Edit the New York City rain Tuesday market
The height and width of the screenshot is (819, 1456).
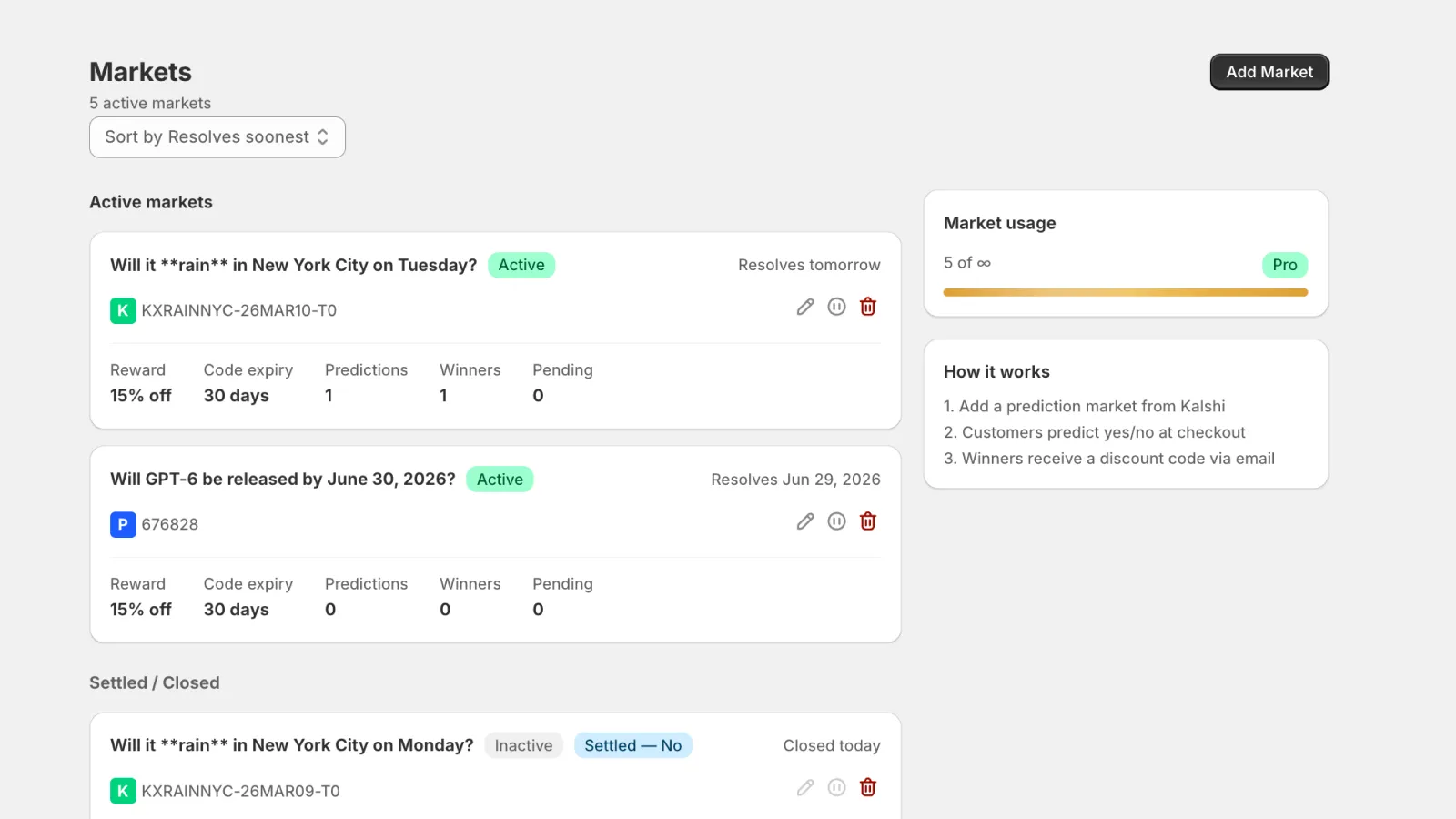(804, 307)
